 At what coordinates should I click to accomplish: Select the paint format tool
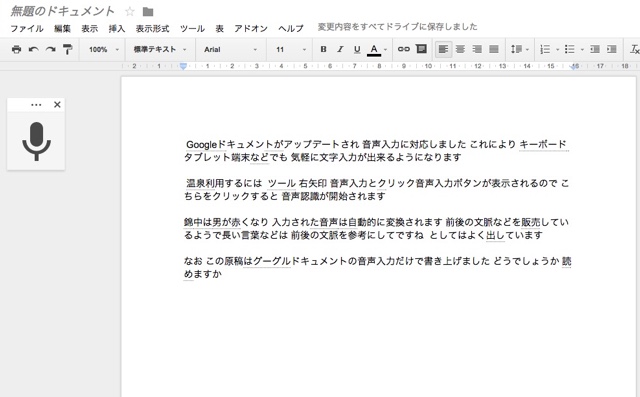pos(67,49)
